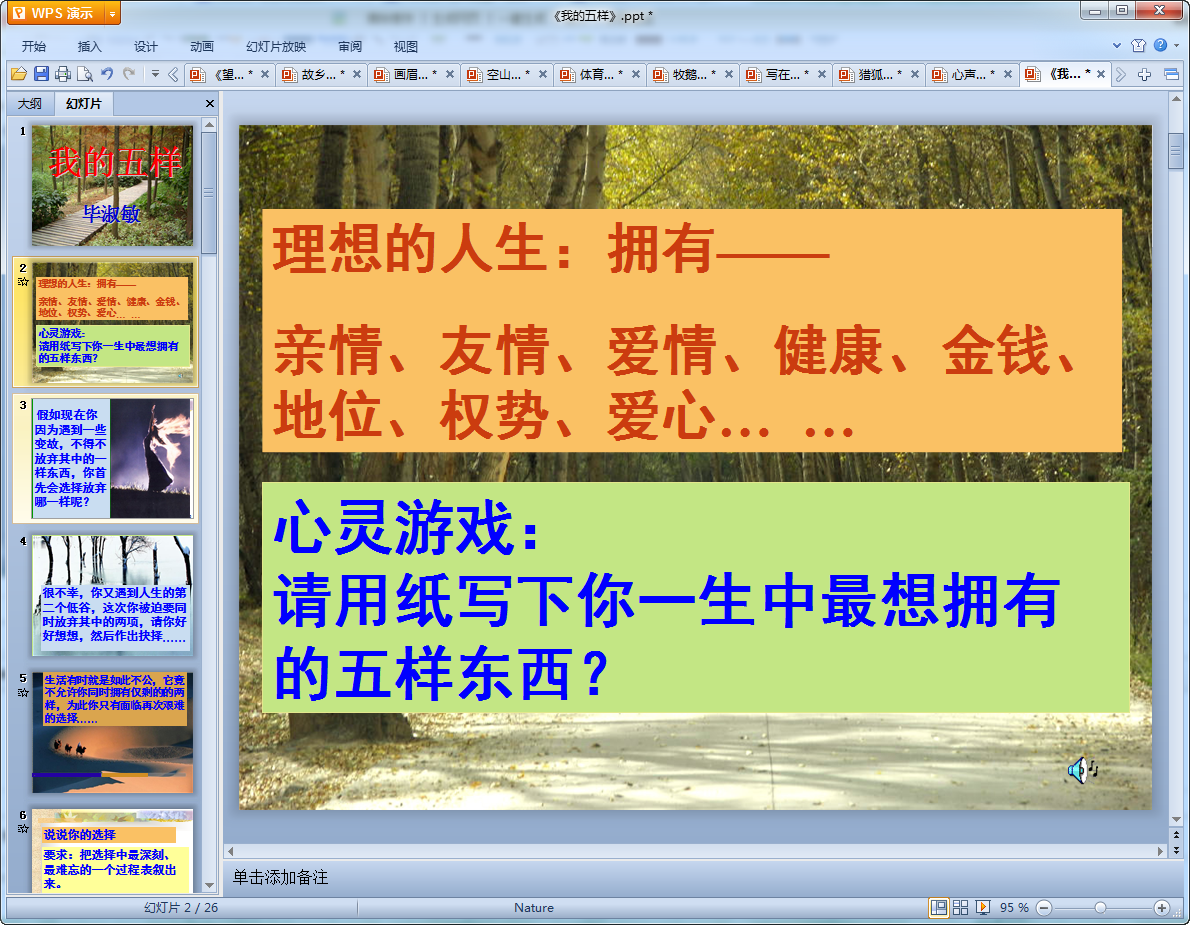Click the Nature theme name in status bar
Screen dimensions: 1190x925
point(534,908)
